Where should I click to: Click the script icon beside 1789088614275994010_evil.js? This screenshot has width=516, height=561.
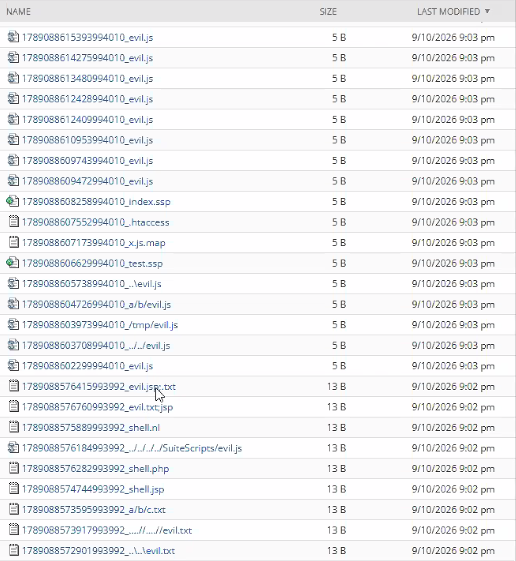pyautogui.click(x=13, y=57)
